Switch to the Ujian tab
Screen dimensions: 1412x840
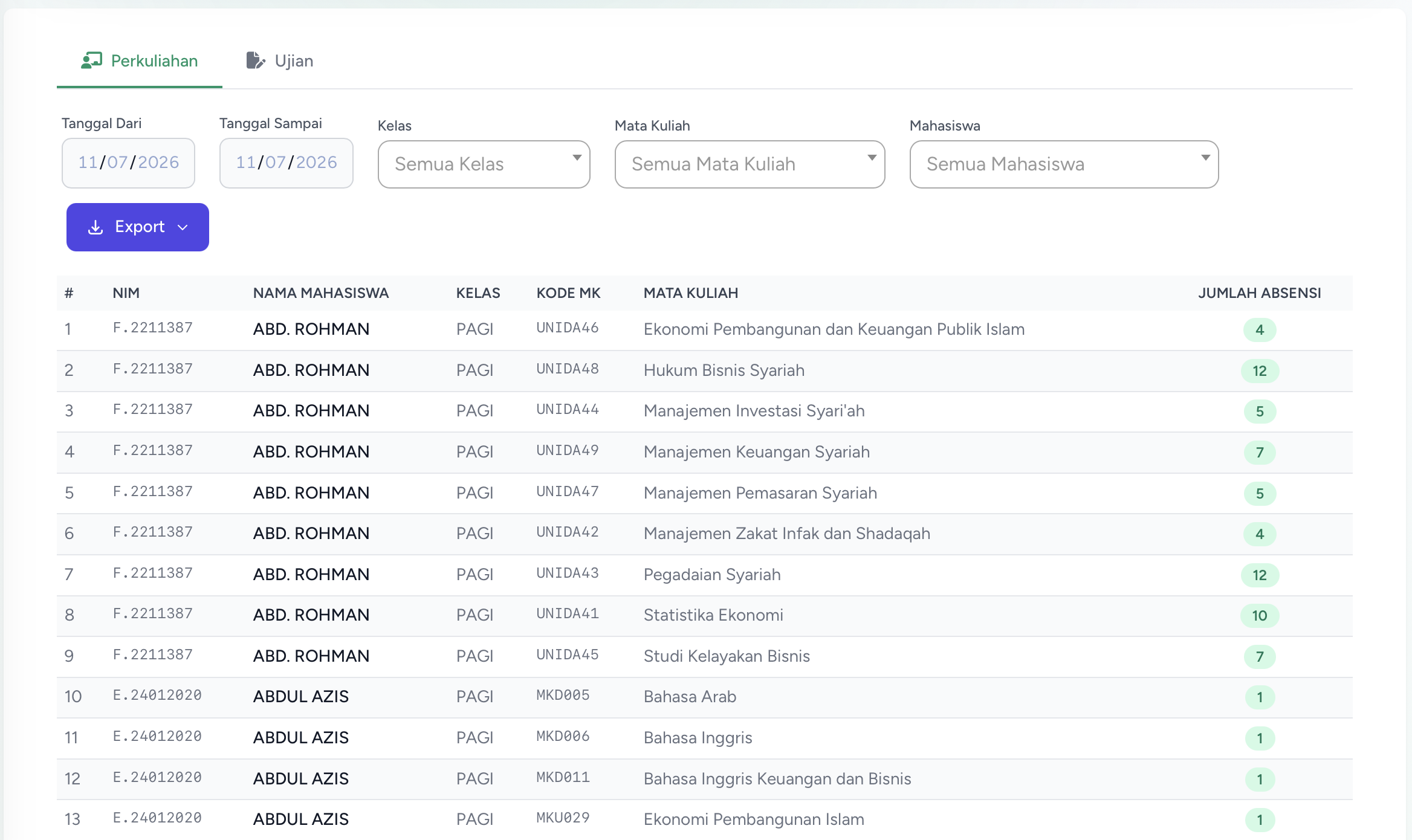(280, 61)
